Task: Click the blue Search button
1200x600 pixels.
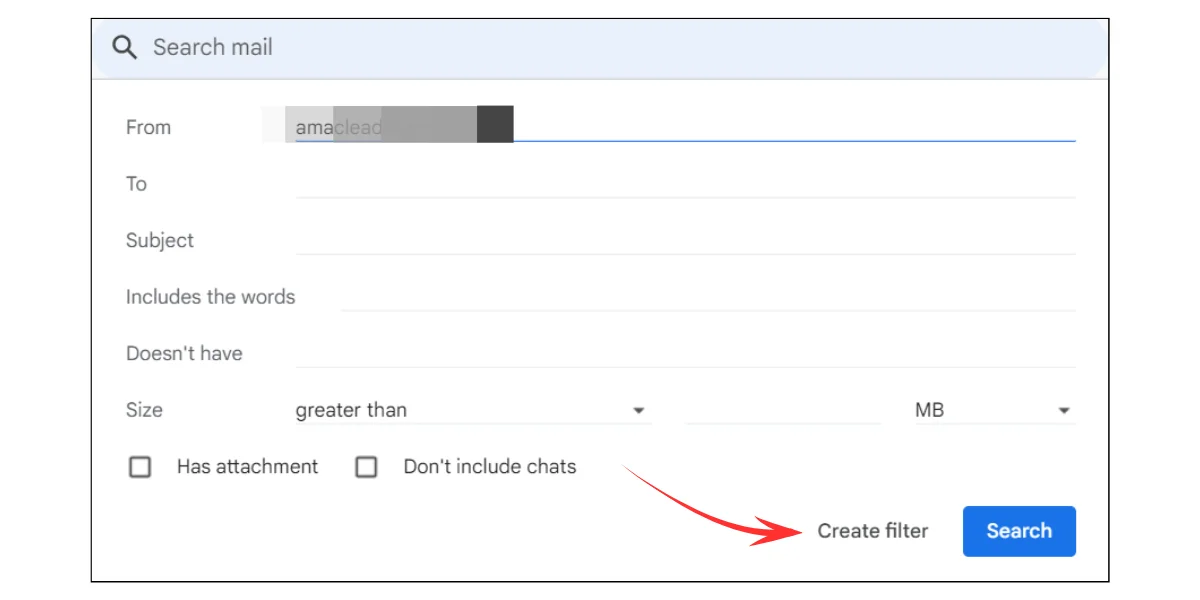Action: coord(1019,531)
